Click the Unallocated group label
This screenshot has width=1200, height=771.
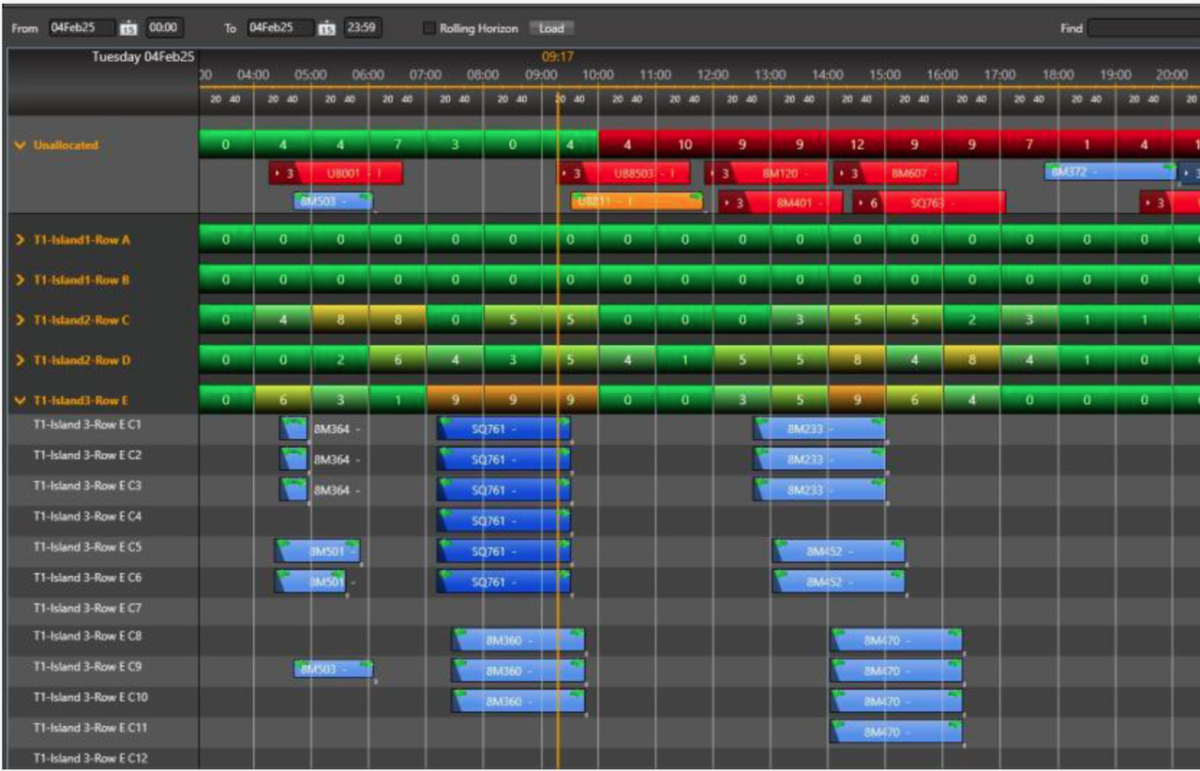coord(66,145)
